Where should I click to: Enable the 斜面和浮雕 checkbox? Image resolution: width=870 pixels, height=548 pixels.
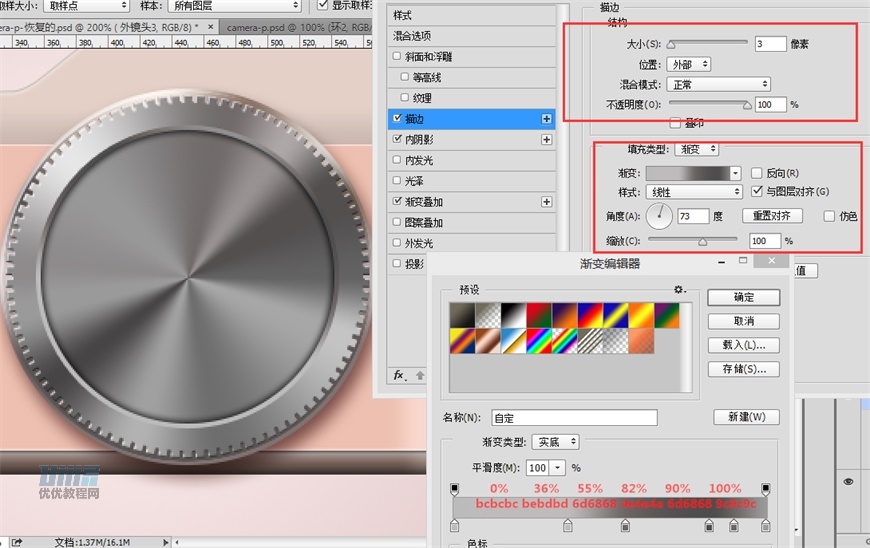coord(397,56)
